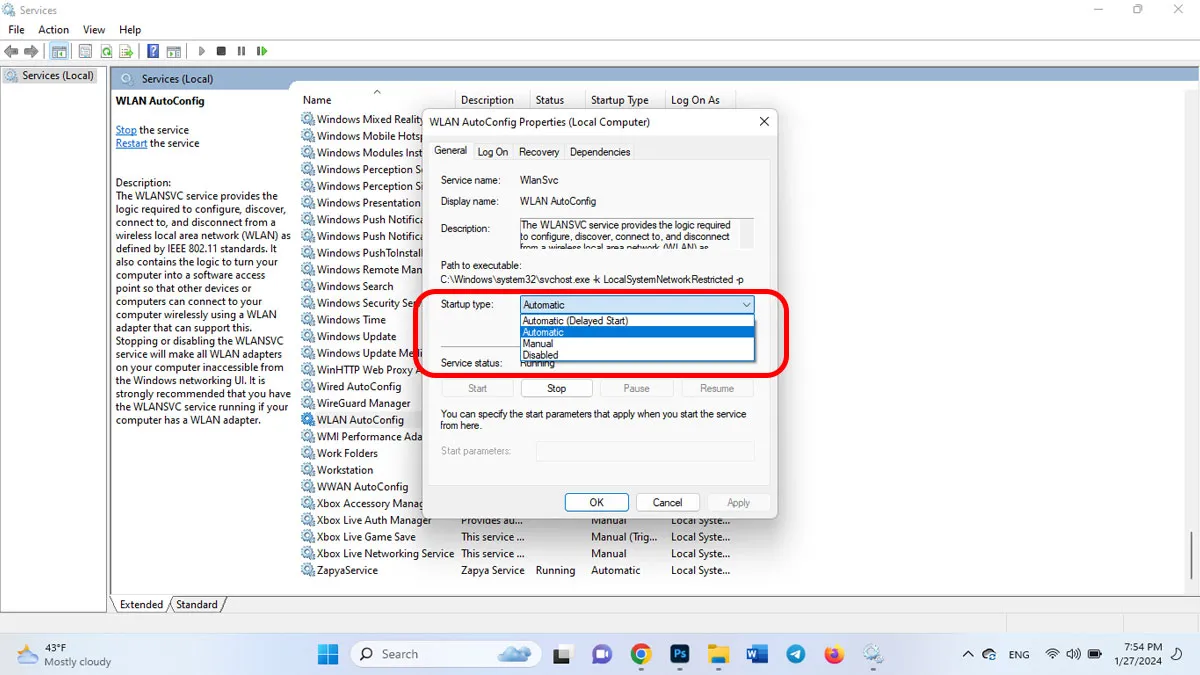
Task: Open the clock showing 7:54 PM
Action: [1141, 654]
